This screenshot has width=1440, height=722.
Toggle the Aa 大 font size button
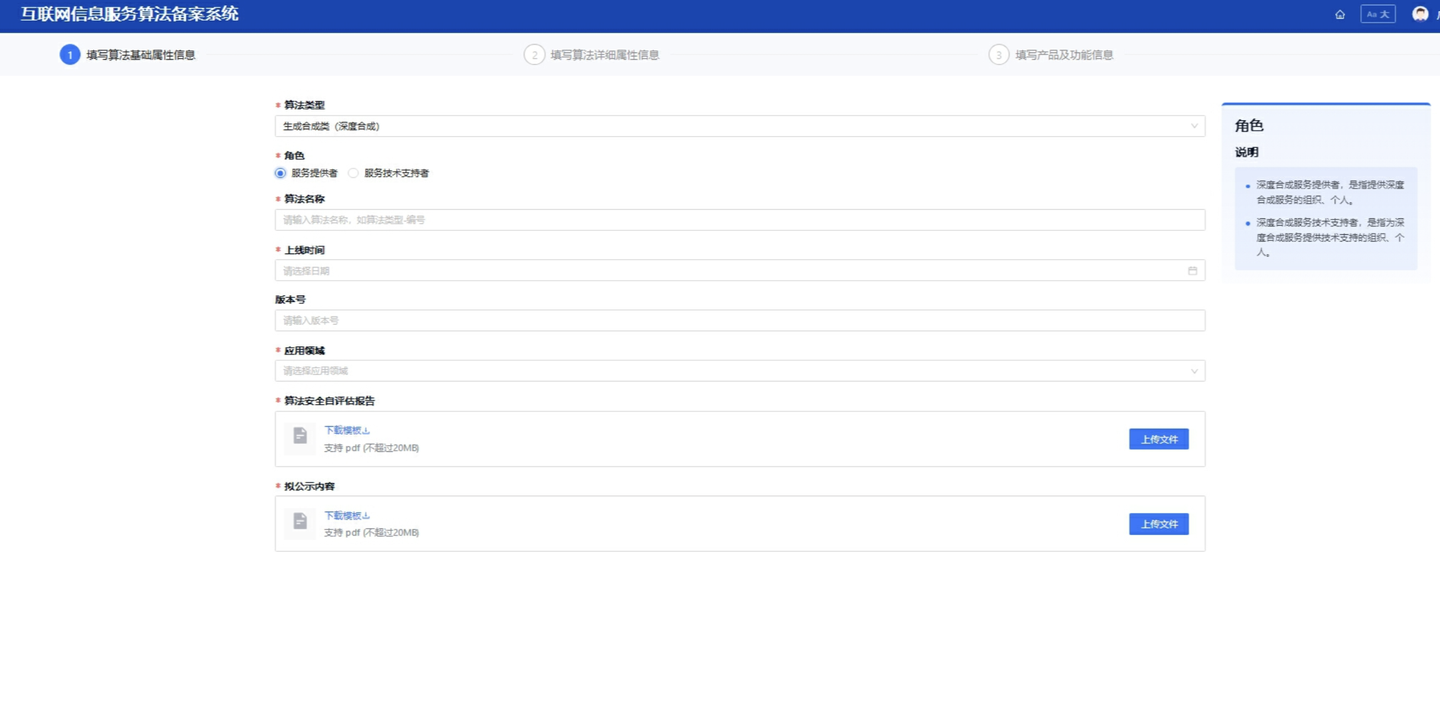click(x=1378, y=15)
